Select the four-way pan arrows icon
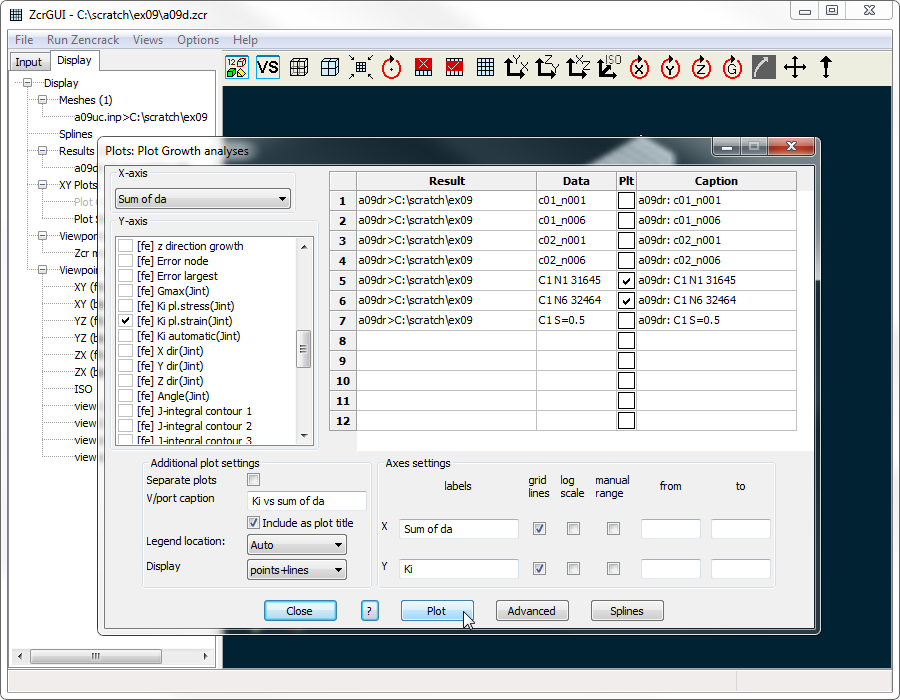This screenshot has height=700, width=900. [x=795, y=68]
